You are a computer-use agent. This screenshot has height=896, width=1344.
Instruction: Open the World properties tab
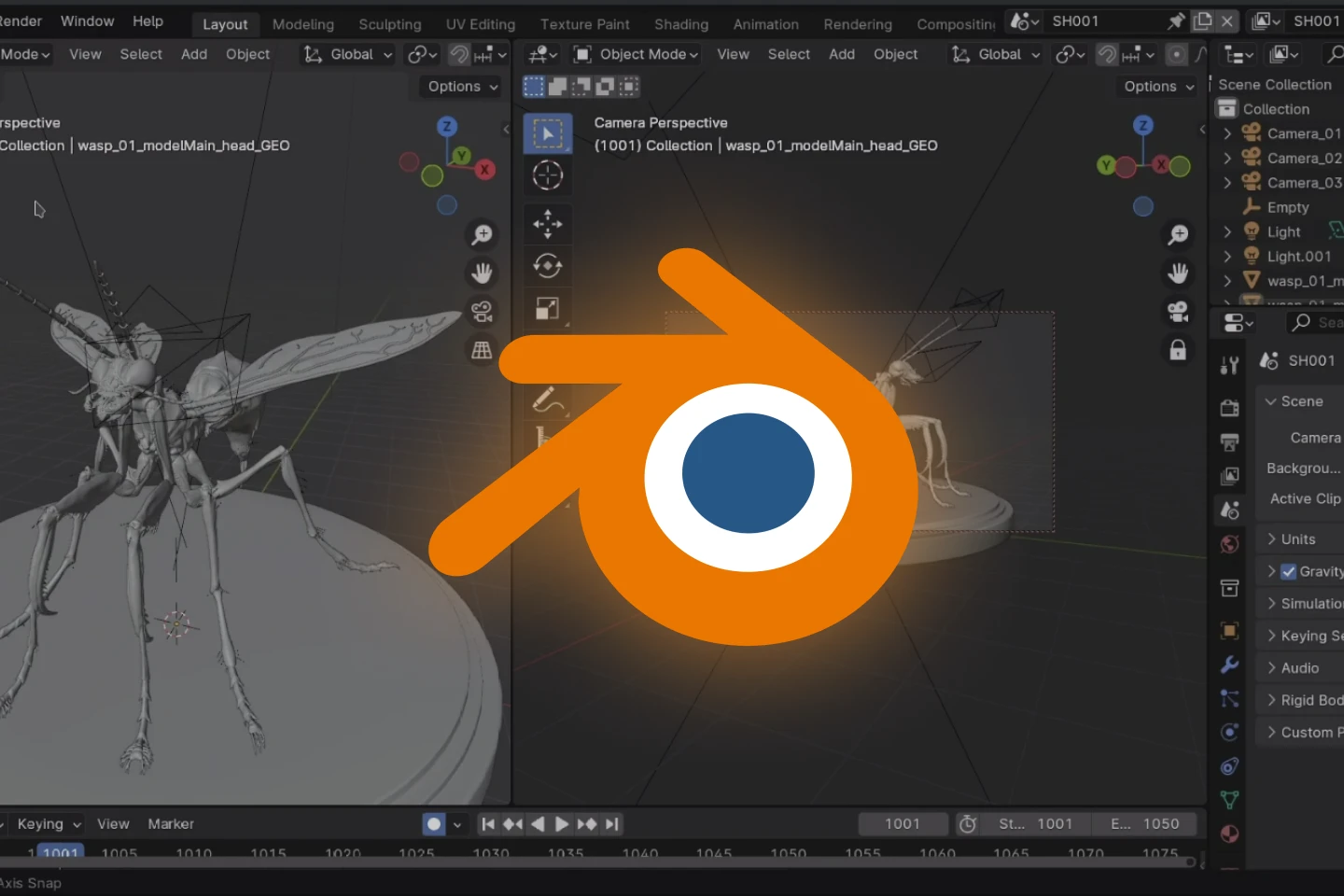[1230, 544]
